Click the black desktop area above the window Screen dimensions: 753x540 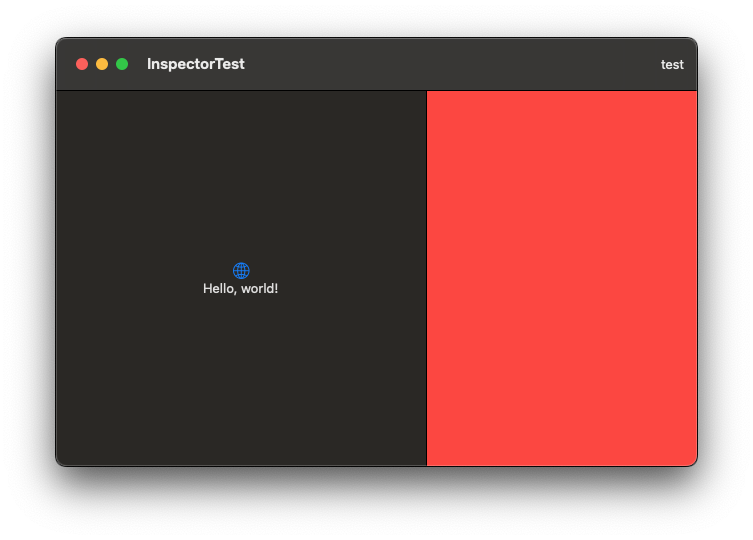[x=376, y=17]
